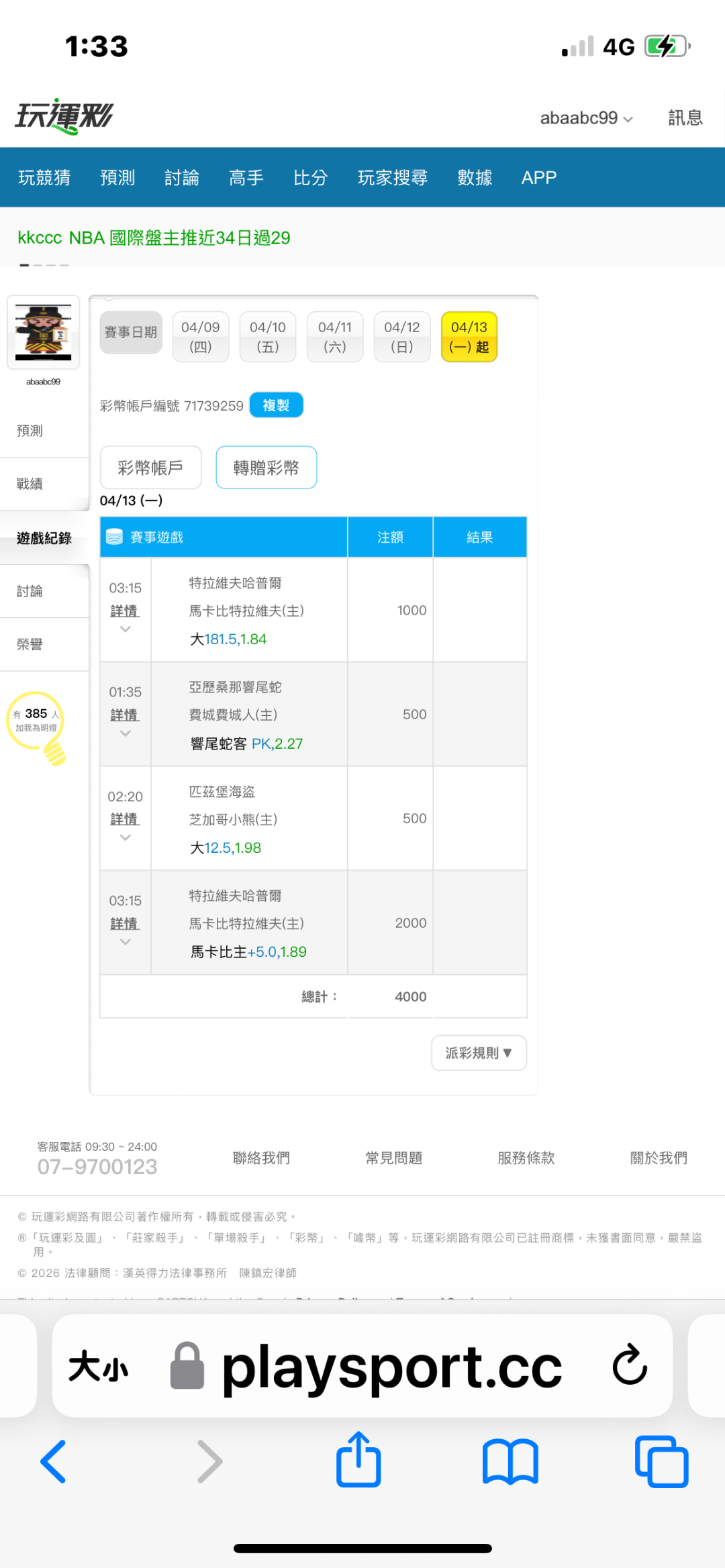This screenshot has height=1568, width=725.
Task: Open the abaabc99 account dropdown
Action: tap(586, 118)
